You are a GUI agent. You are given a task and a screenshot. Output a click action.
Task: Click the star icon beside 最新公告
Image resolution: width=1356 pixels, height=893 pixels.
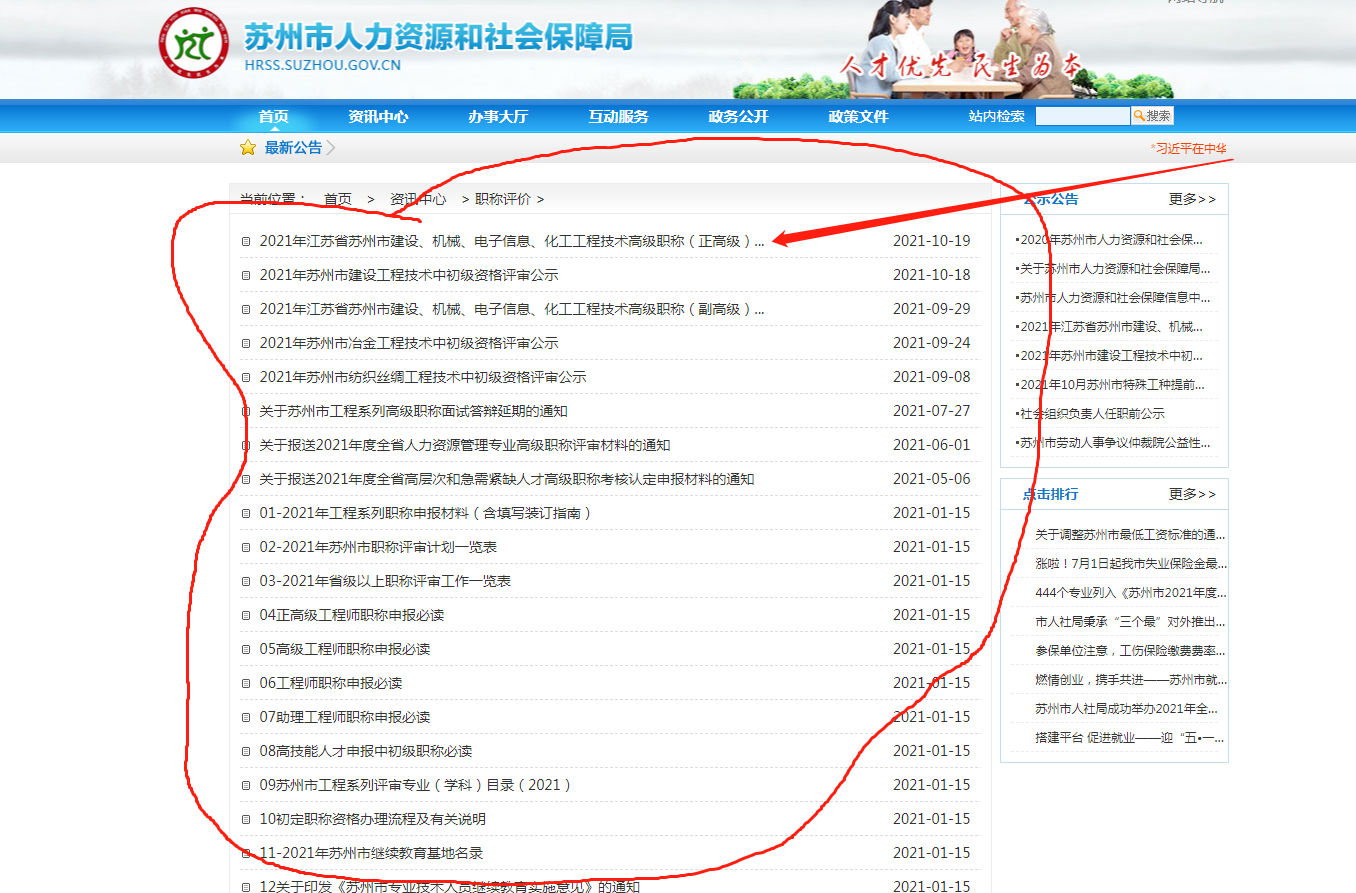pos(248,148)
